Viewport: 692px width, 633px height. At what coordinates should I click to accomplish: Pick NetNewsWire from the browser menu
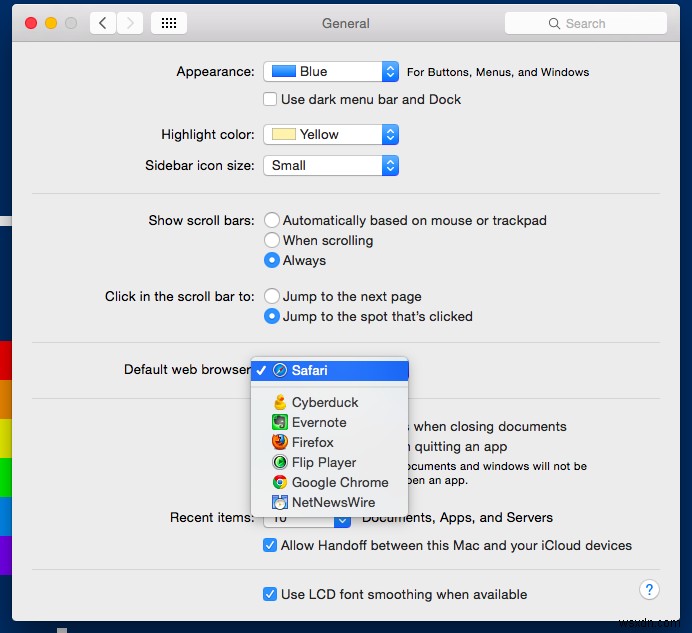330,502
